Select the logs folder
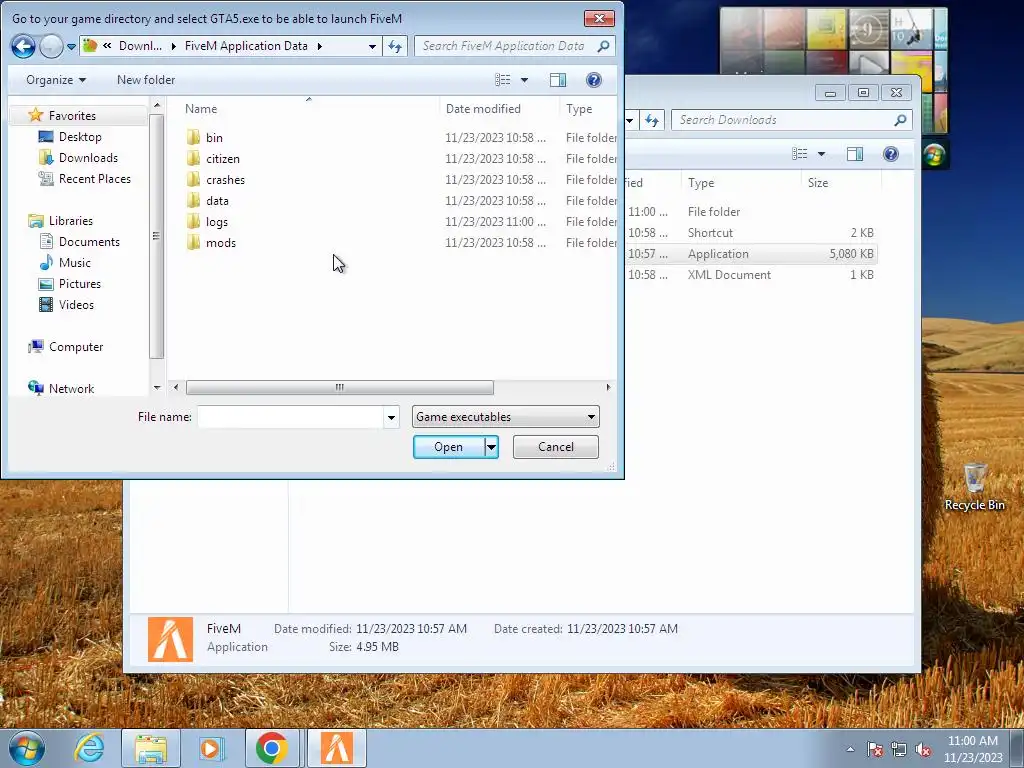This screenshot has height=768, width=1024. (x=217, y=221)
